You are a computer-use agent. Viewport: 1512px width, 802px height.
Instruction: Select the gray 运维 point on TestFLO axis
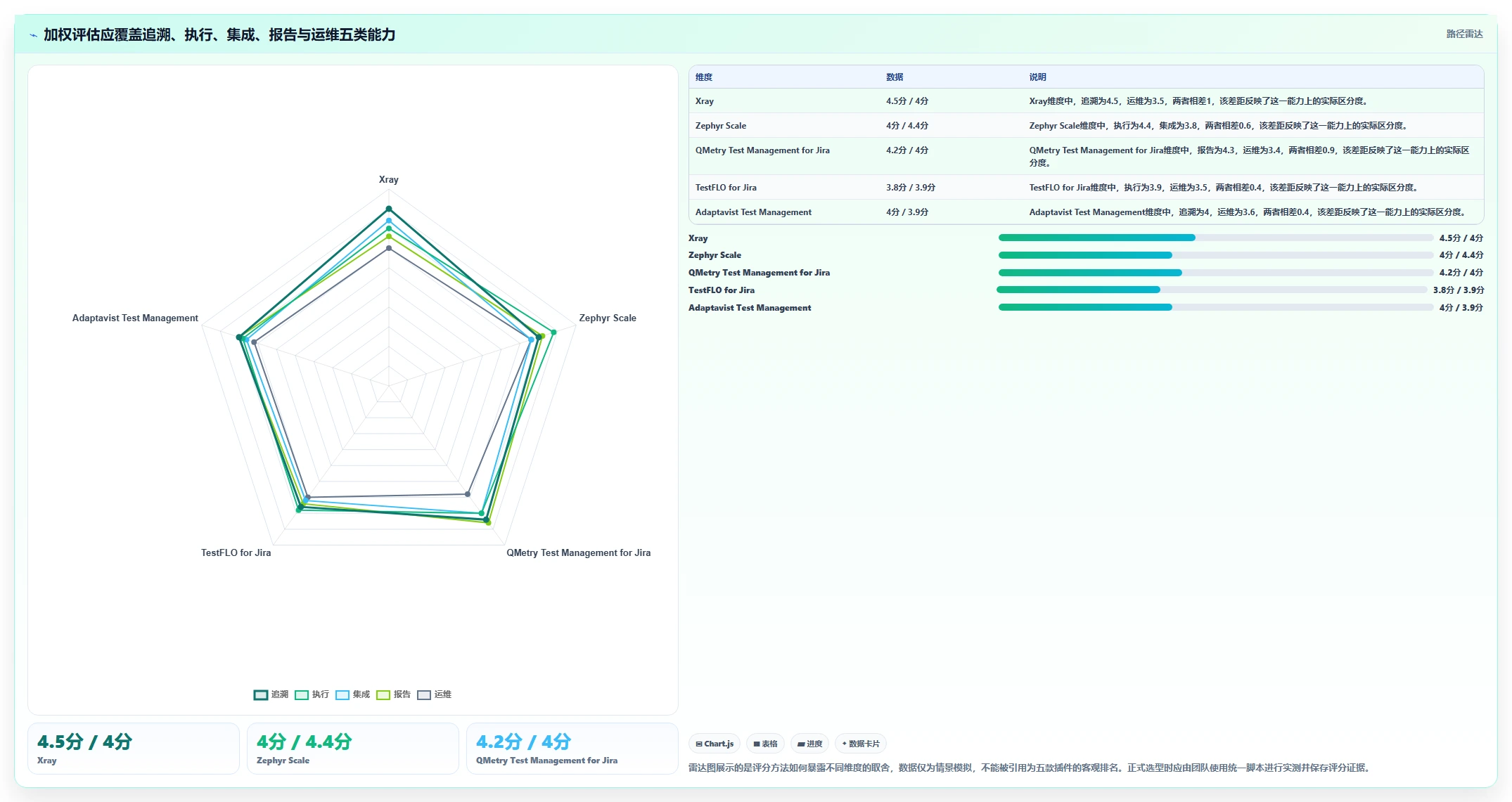click(x=307, y=498)
